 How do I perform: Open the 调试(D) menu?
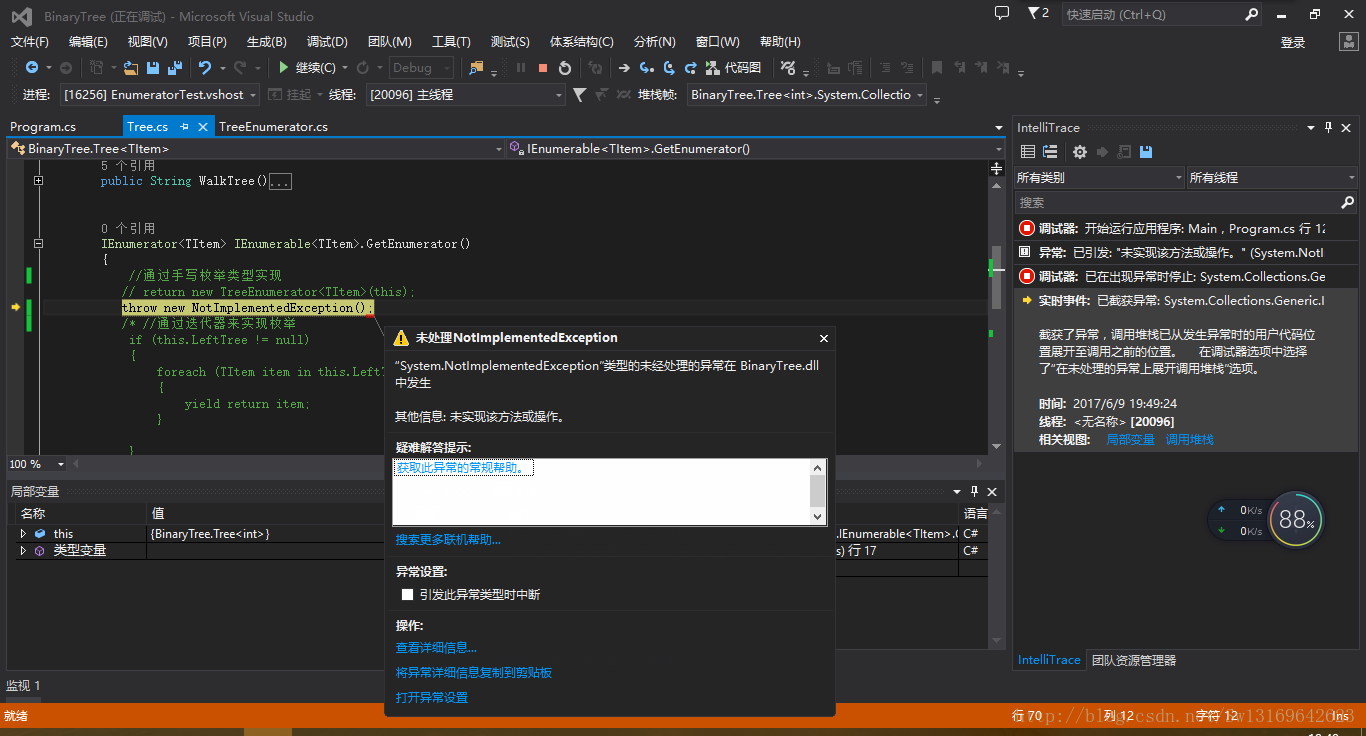pyautogui.click(x=327, y=41)
